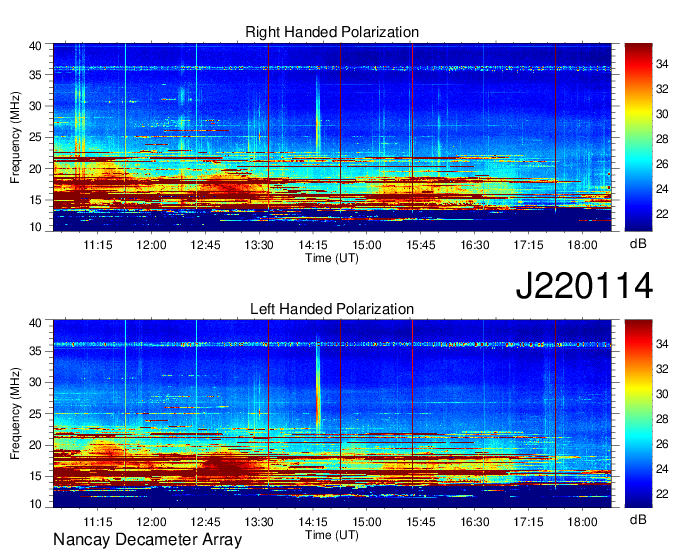Click 12:45 tick on Left Handed time axis
The image size is (680, 552).
tap(205, 521)
